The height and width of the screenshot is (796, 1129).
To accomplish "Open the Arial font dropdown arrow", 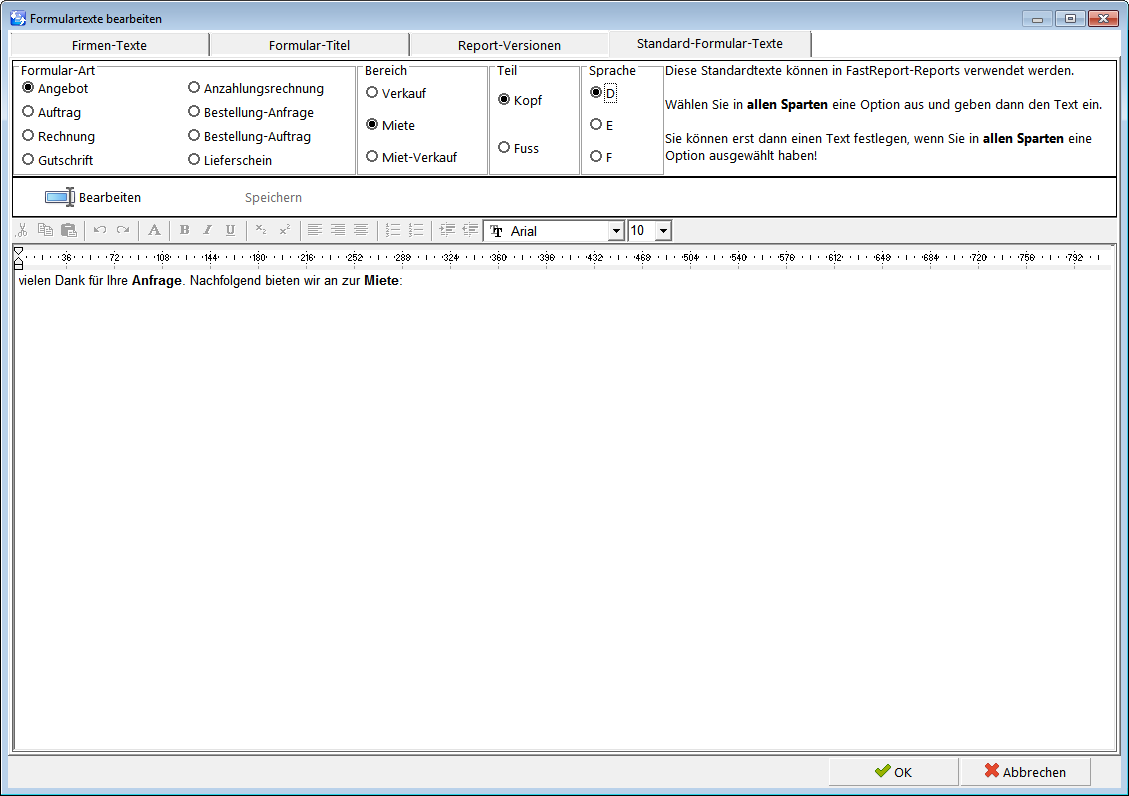I will coord(616,231).
